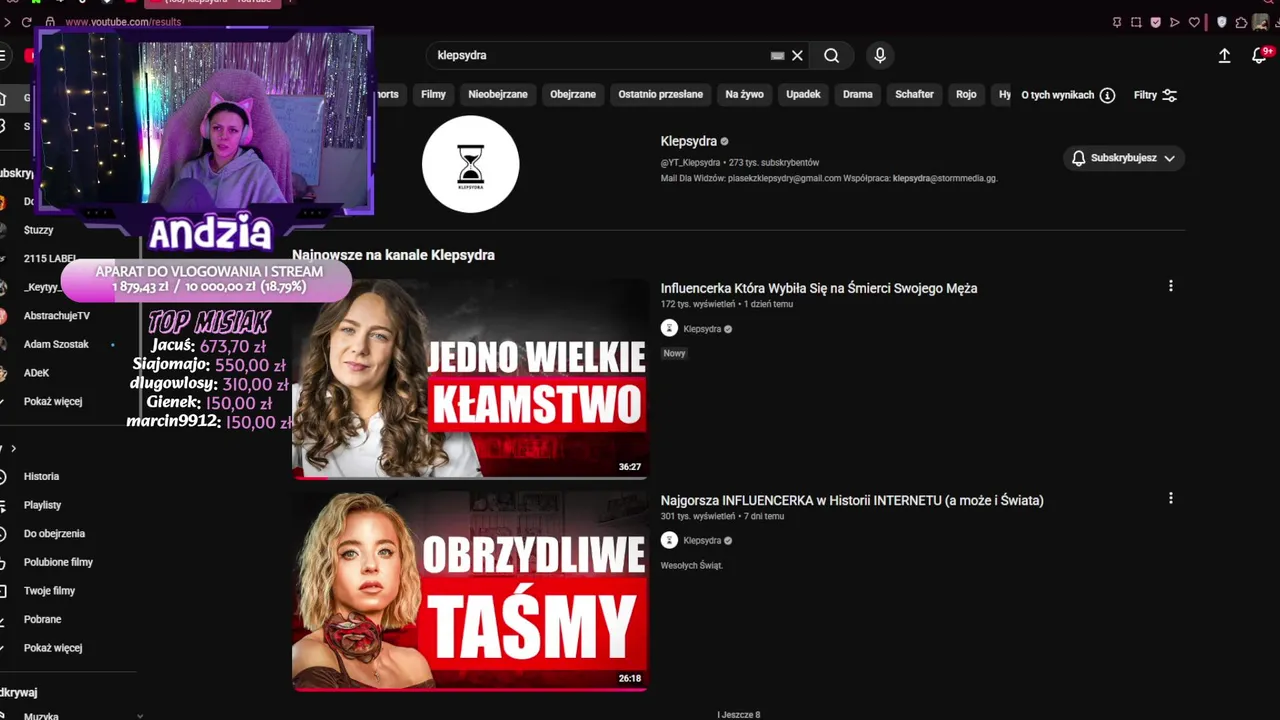Open the 2115 LABEL subscription
The width and height of the screenshot is (1280, 720).
(x=50, y=258)
